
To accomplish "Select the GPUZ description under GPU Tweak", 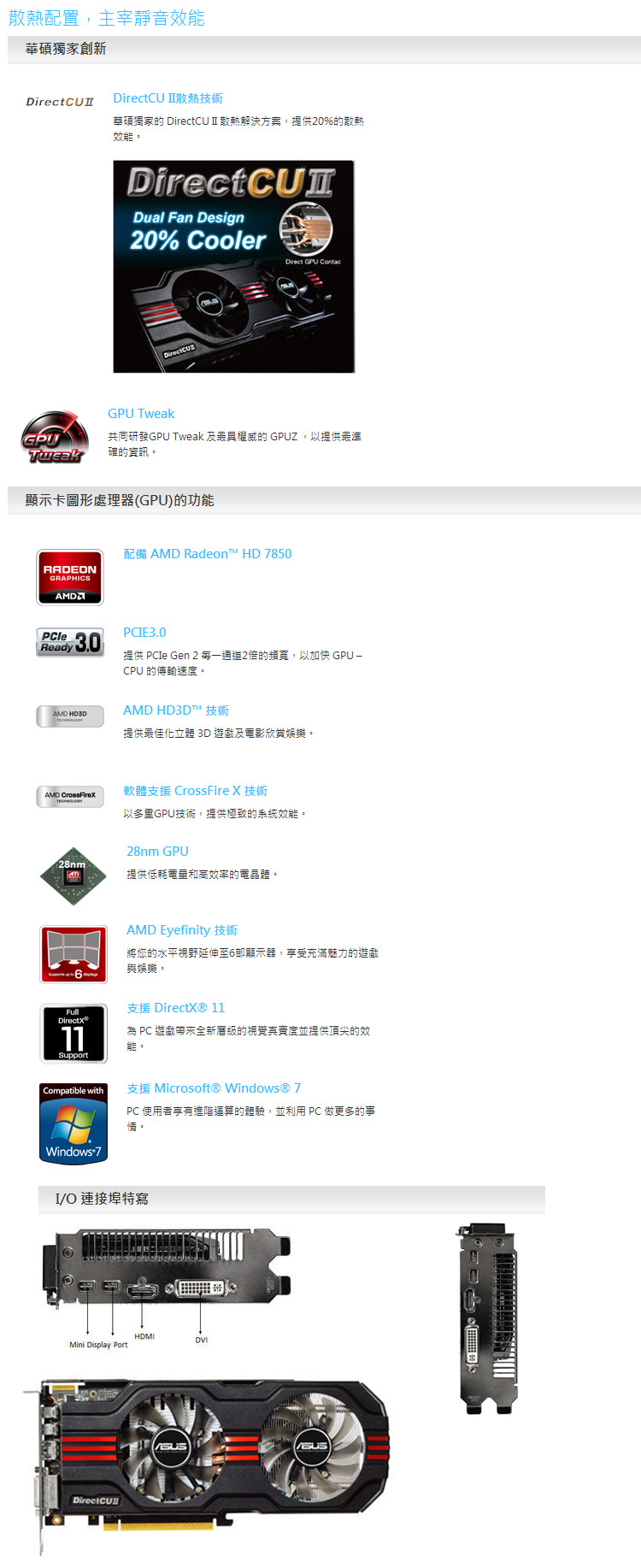I will [x=235, y=445].
